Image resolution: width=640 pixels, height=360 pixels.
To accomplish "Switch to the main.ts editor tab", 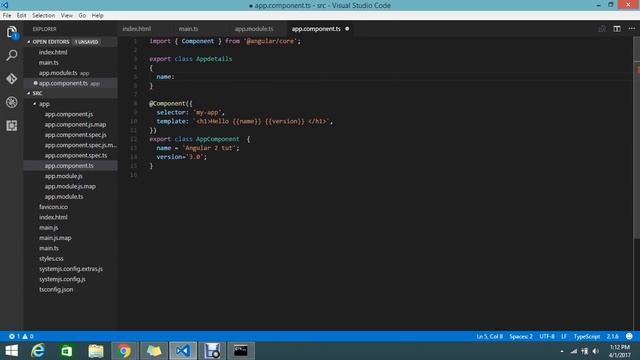I will pos(188,29).
